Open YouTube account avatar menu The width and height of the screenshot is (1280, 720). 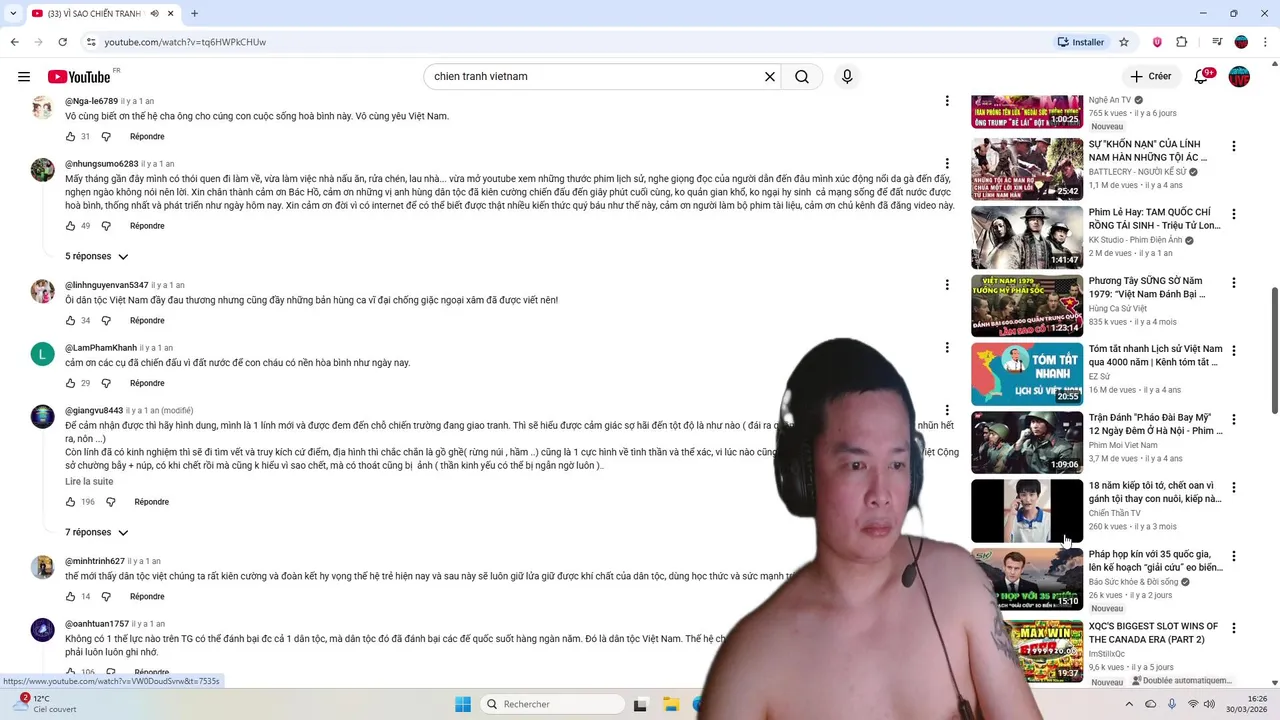(x=1239, y=77)
